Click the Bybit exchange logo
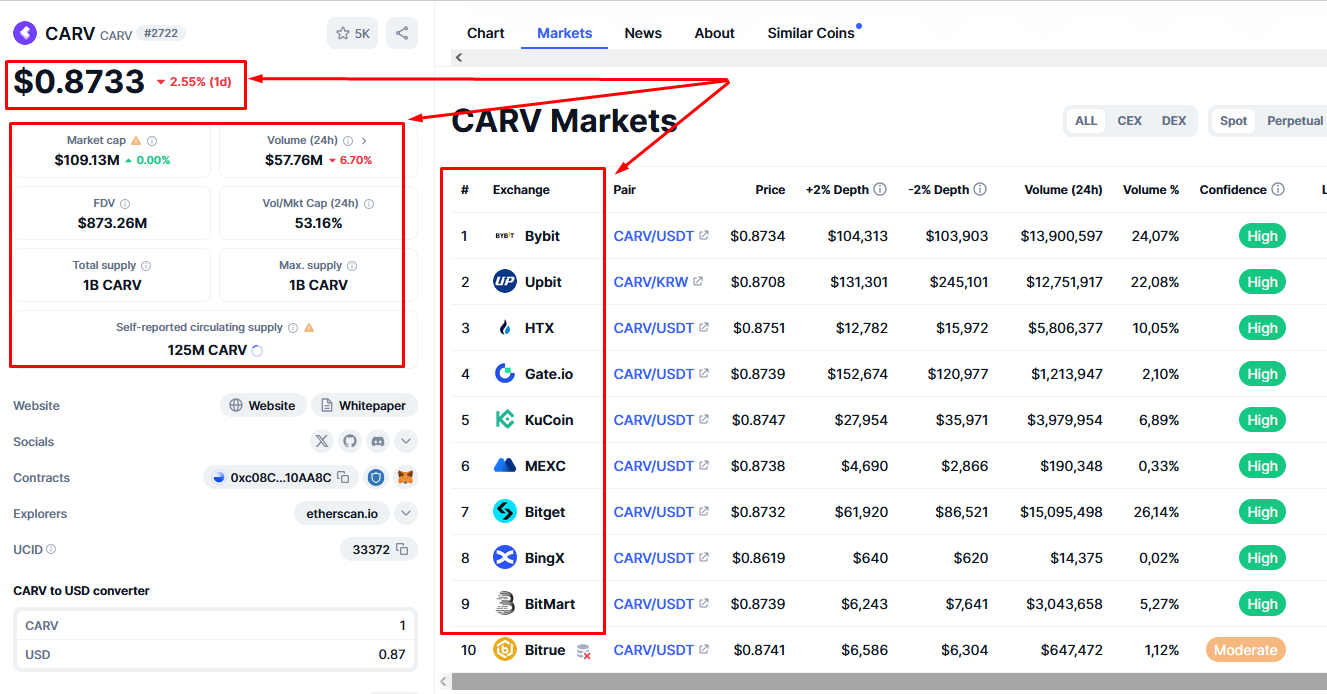Image resolution: width=1327 pixels, height=694 pixels. 505,236
